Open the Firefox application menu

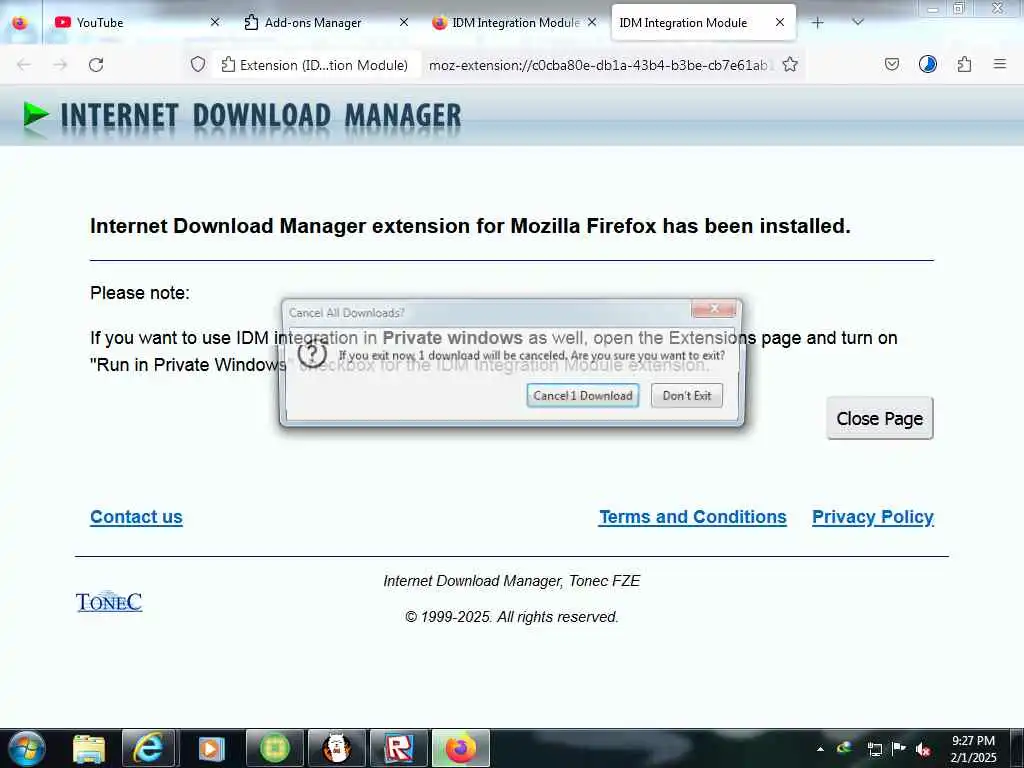(999, 64)
